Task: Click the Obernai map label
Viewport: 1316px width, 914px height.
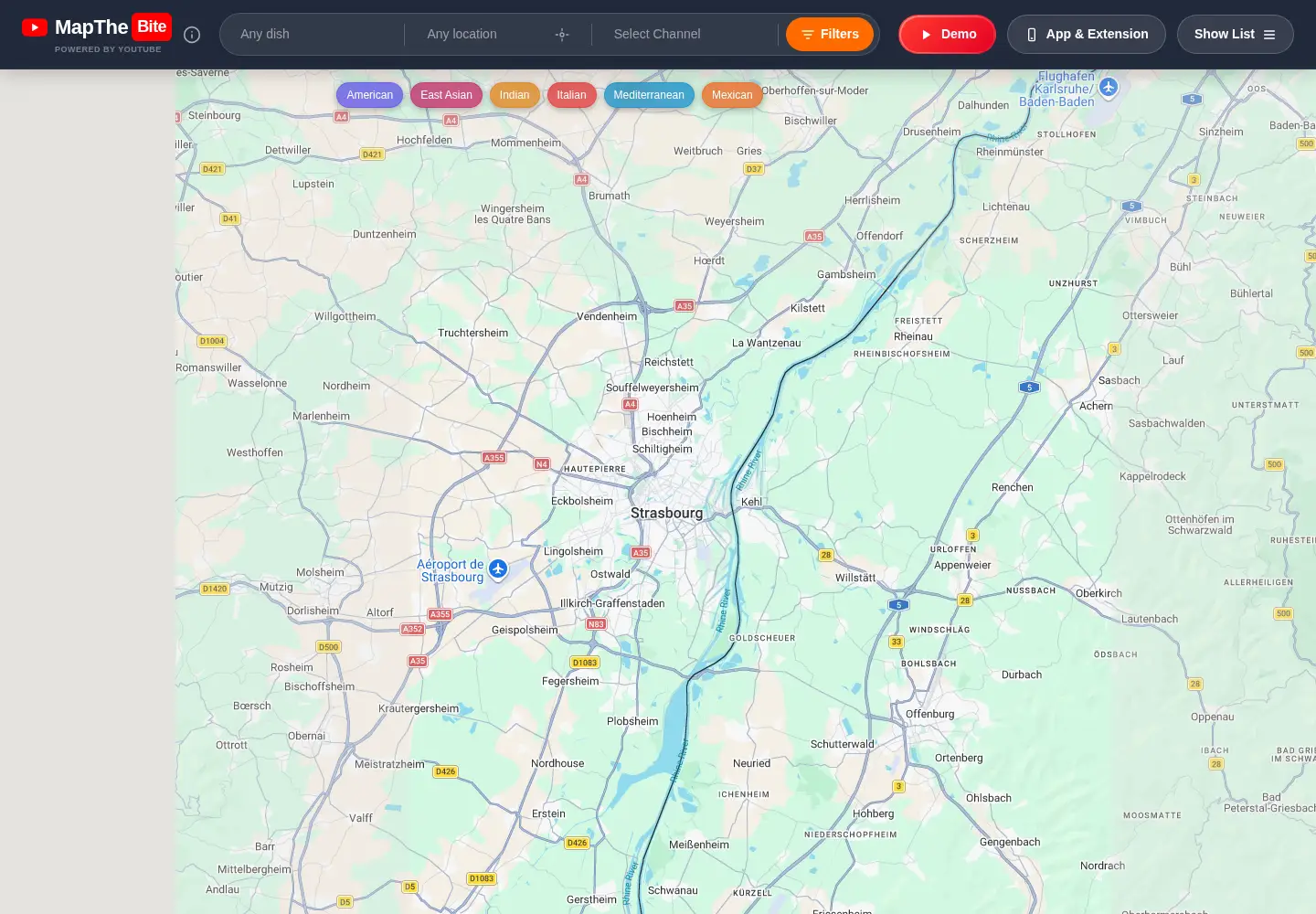Action: [306, 737]
